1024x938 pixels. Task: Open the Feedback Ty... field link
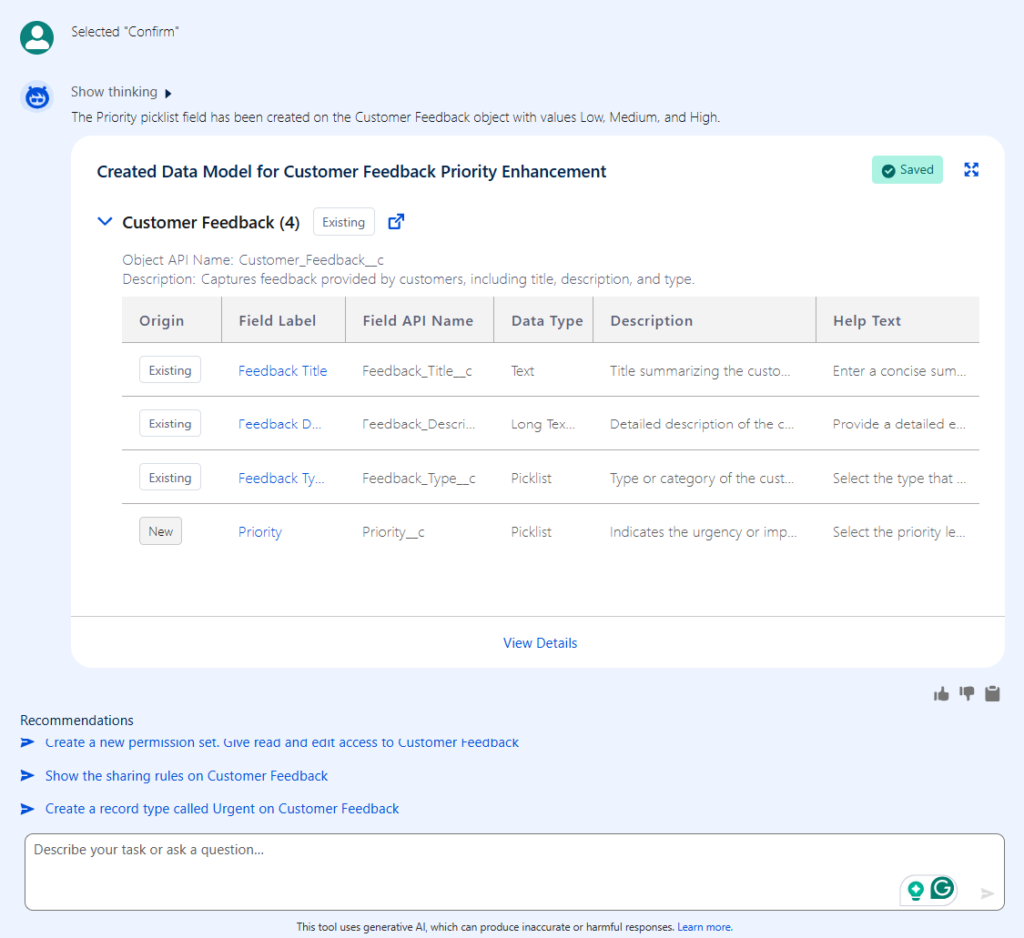(x=281, y=478)
